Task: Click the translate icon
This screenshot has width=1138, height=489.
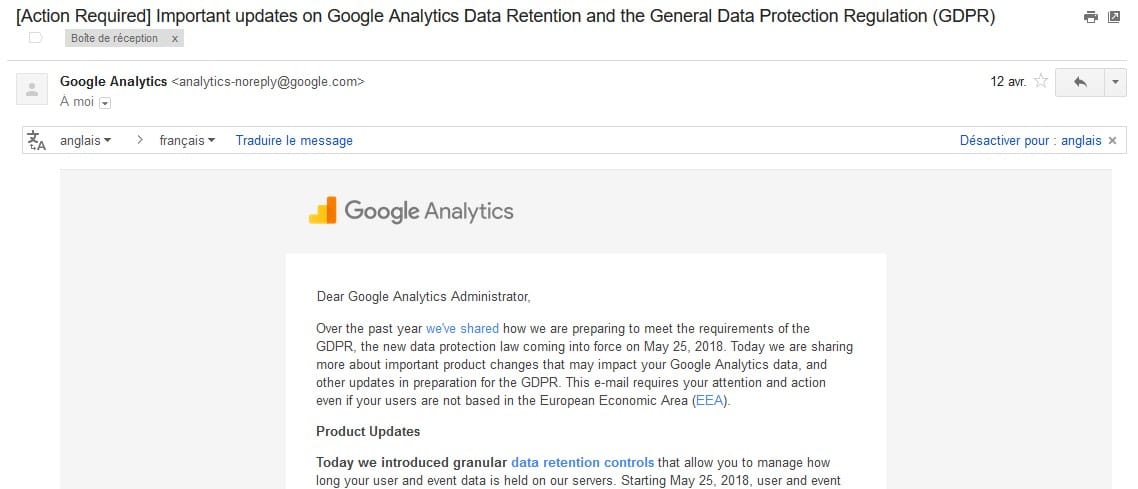Action: (37, 141)
